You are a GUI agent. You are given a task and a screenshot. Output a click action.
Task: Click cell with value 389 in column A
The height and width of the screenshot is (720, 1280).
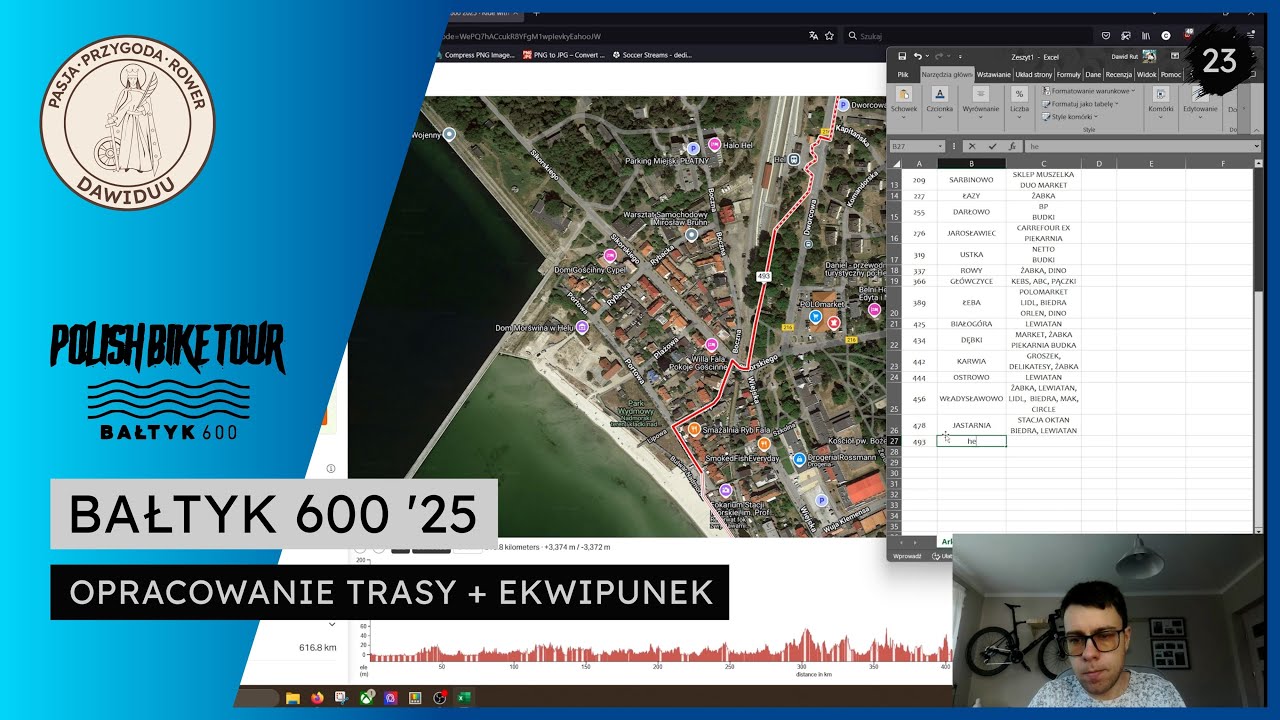[x=919, y=302]
